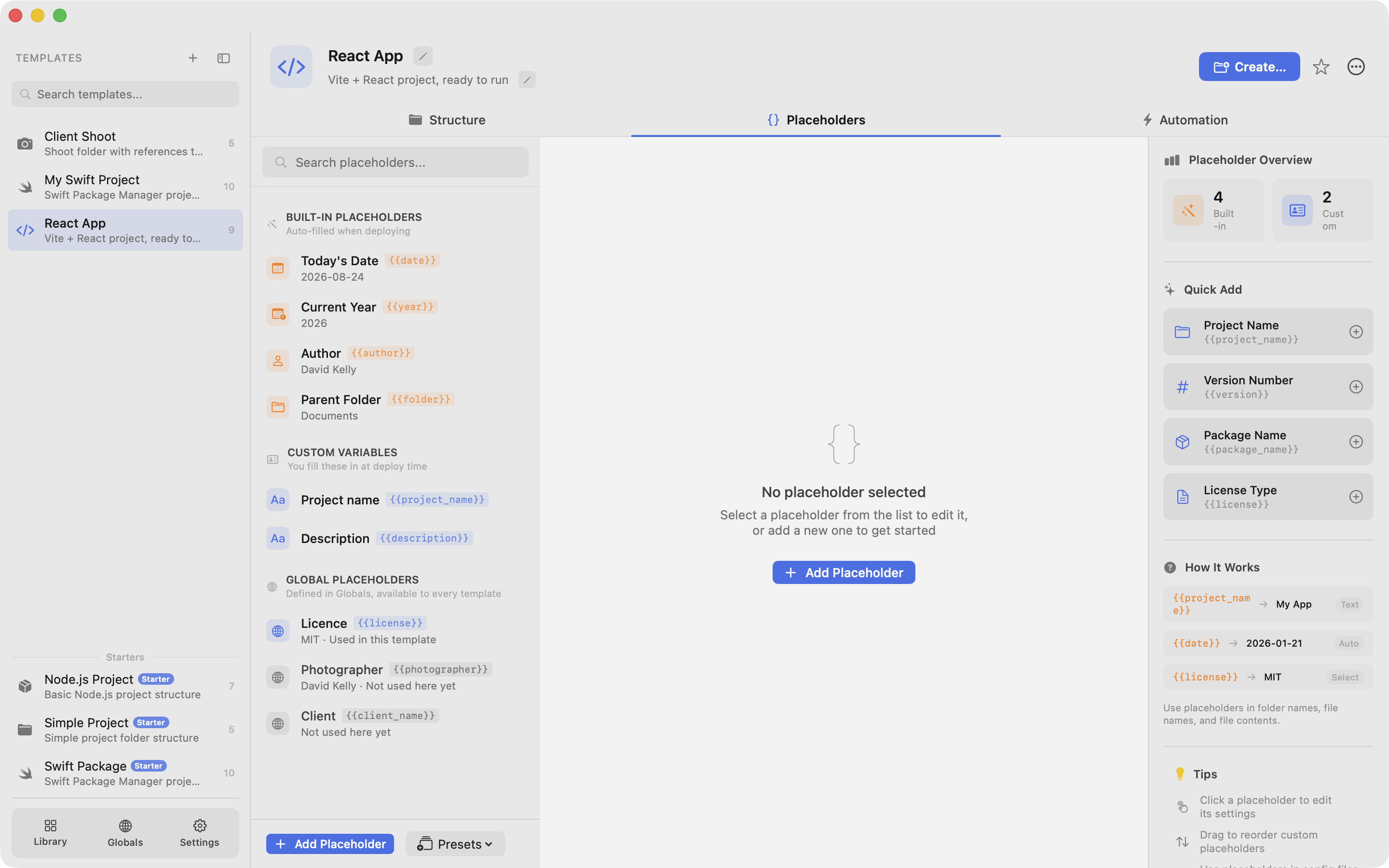1389x868 pixels.
Task: Add License Type quick add plus
Action: [x=1356, y=497]
